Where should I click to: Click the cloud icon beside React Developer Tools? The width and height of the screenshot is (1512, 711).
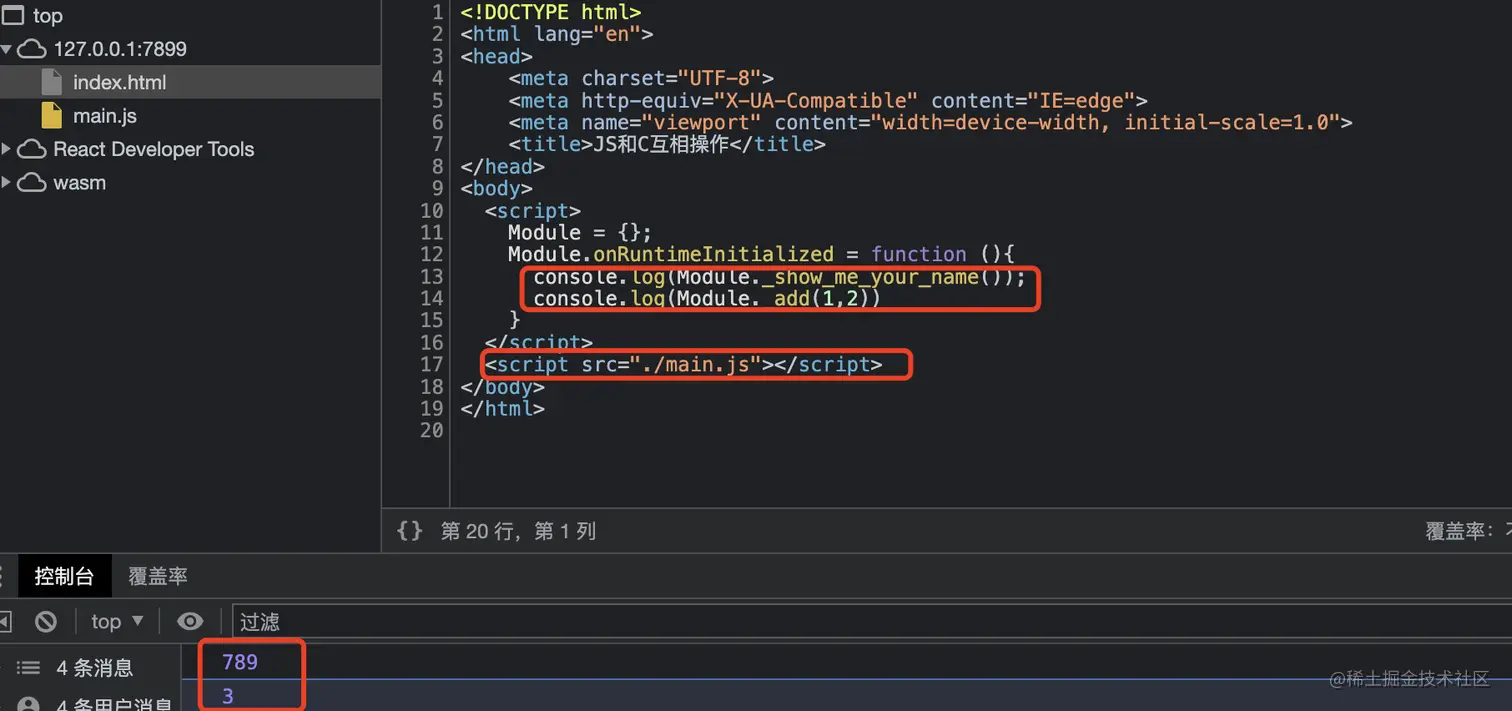click(33, 149)
